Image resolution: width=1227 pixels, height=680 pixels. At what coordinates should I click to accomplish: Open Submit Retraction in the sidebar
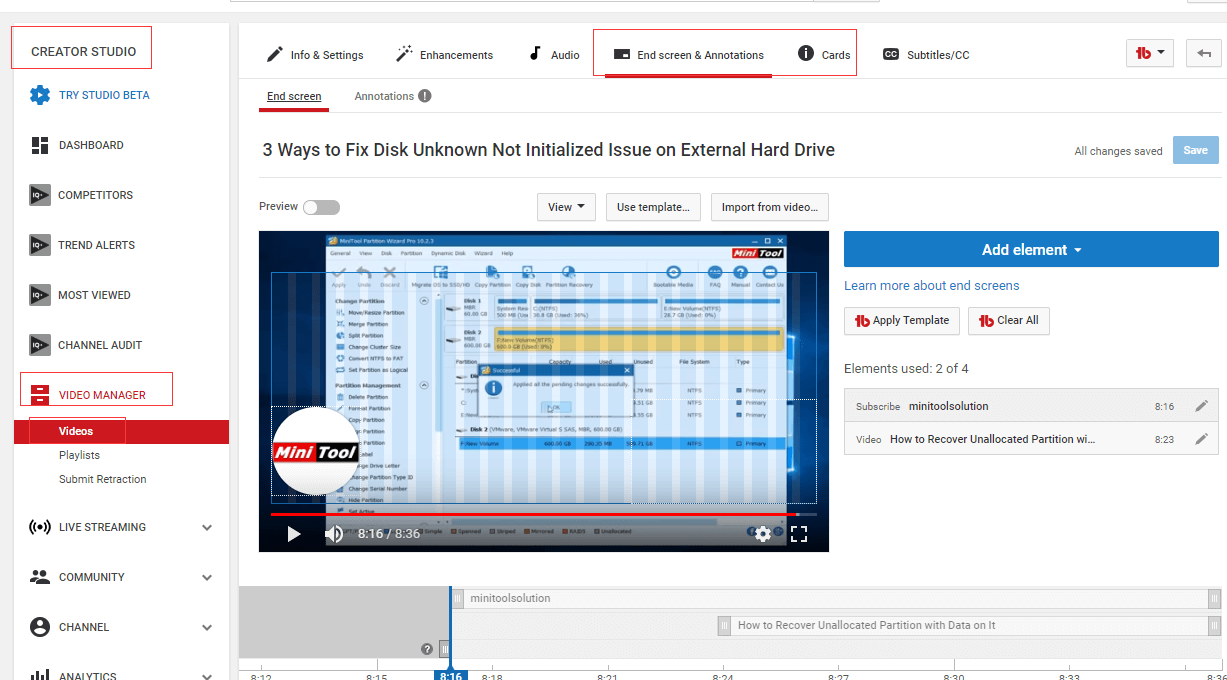102,479
